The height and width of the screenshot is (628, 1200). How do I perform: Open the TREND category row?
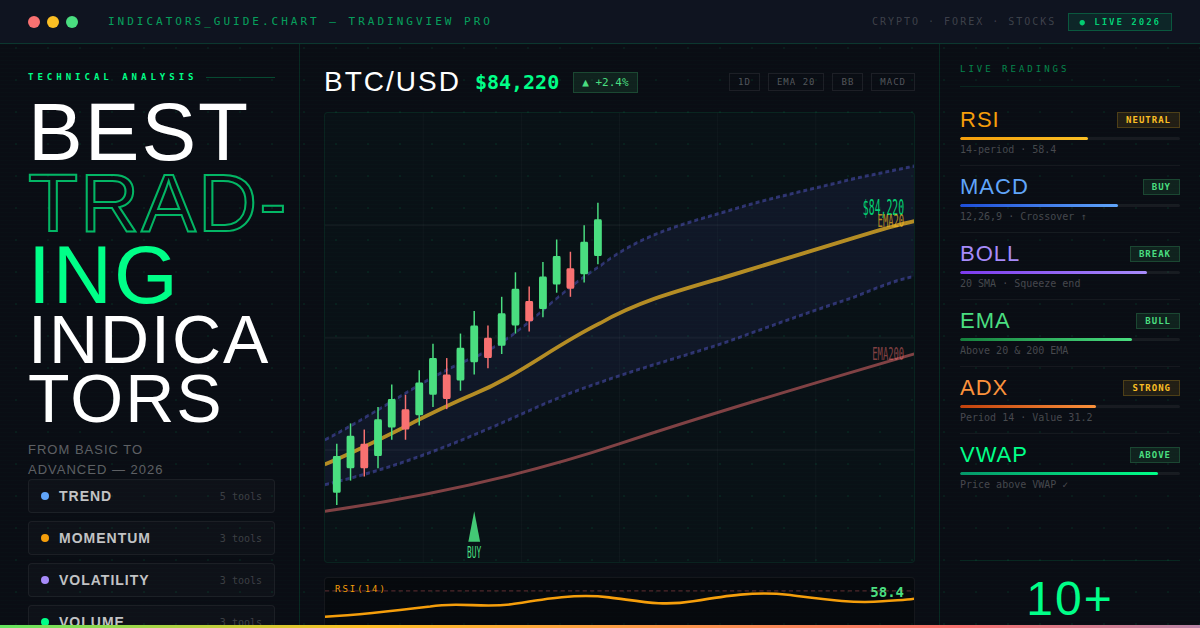[x=151, y=496]
